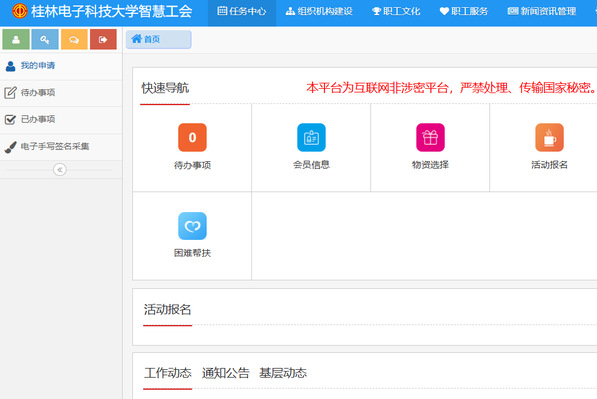The image size is (597, 399).
Task: Click the blue 会员信息 icon
Action: 311,137
